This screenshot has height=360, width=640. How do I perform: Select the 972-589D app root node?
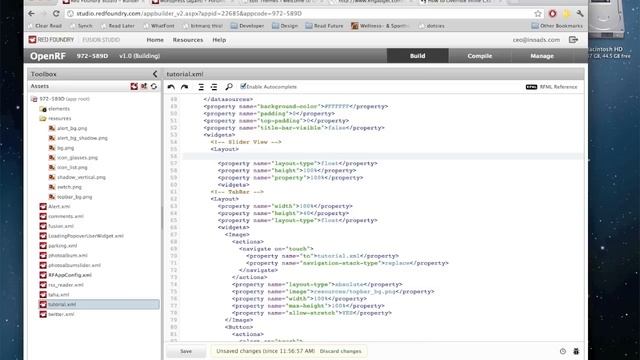click(x=60, y=99)
